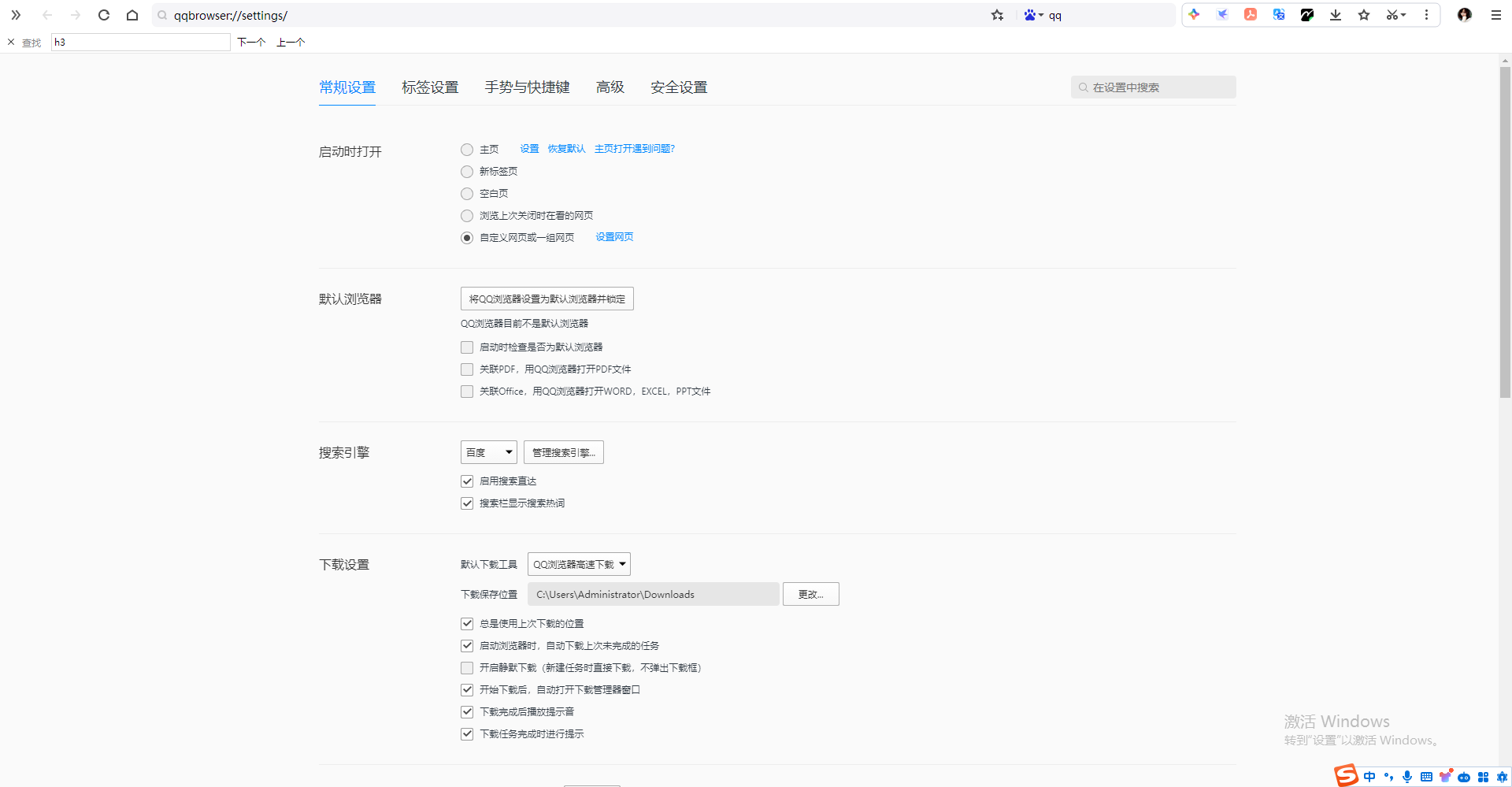The height and width of the screenshot is (787, 1512).
Task: Open the 百度 search engine dropdown
Action: [489, 452]
